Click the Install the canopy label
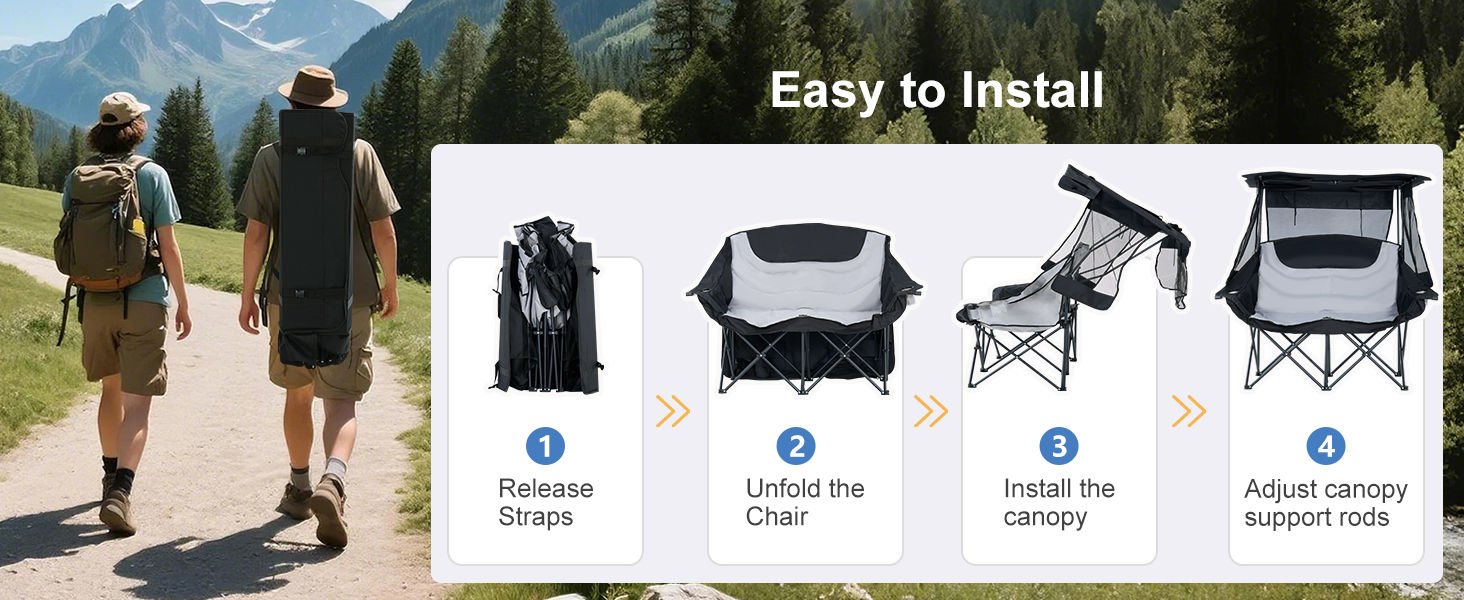The height and width of the screenshot is (600, 1464). (x=1059, y=503)
